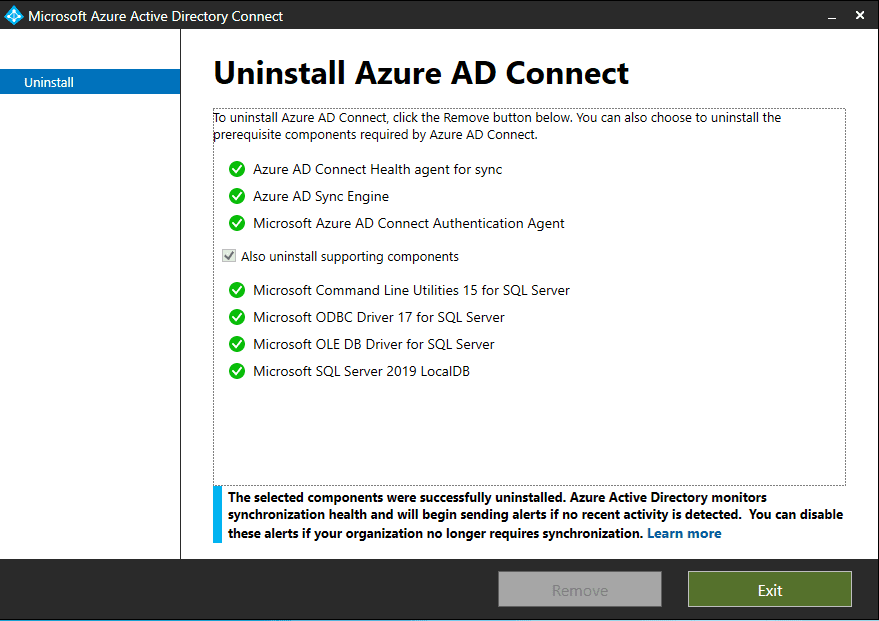This screenshot has height=621, width=879.
Task: Click Microsoft SQL Server 2019 LocalDB text
Action: click(361, 371)
